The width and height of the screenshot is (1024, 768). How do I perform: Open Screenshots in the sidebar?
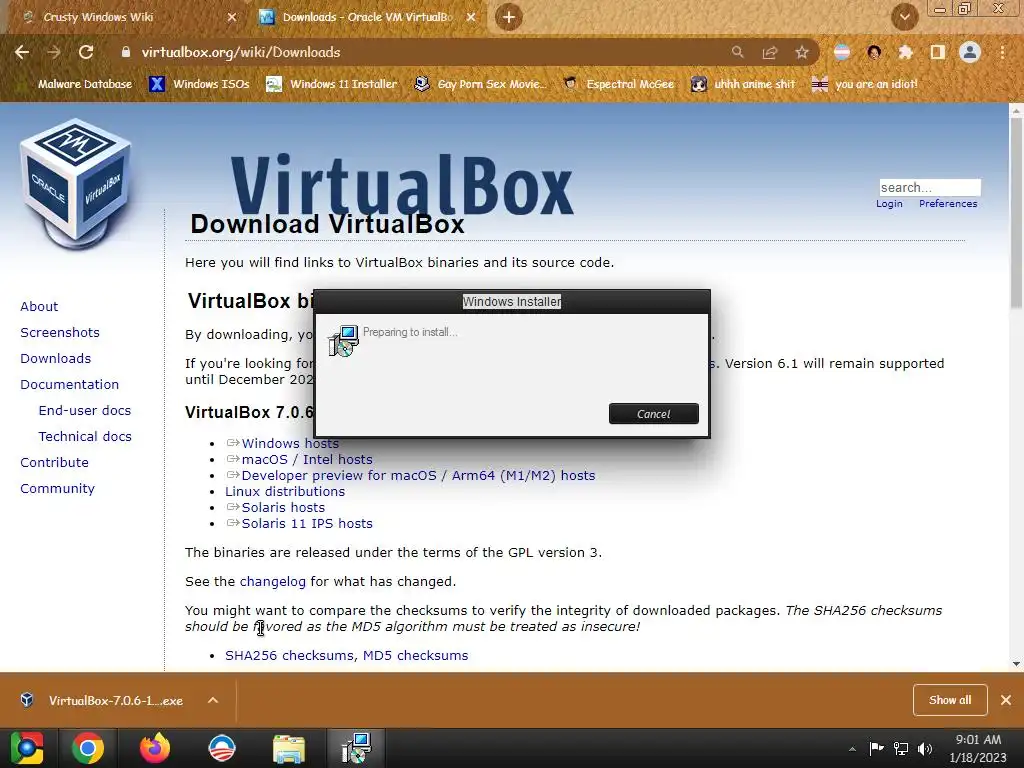point(60,332)
